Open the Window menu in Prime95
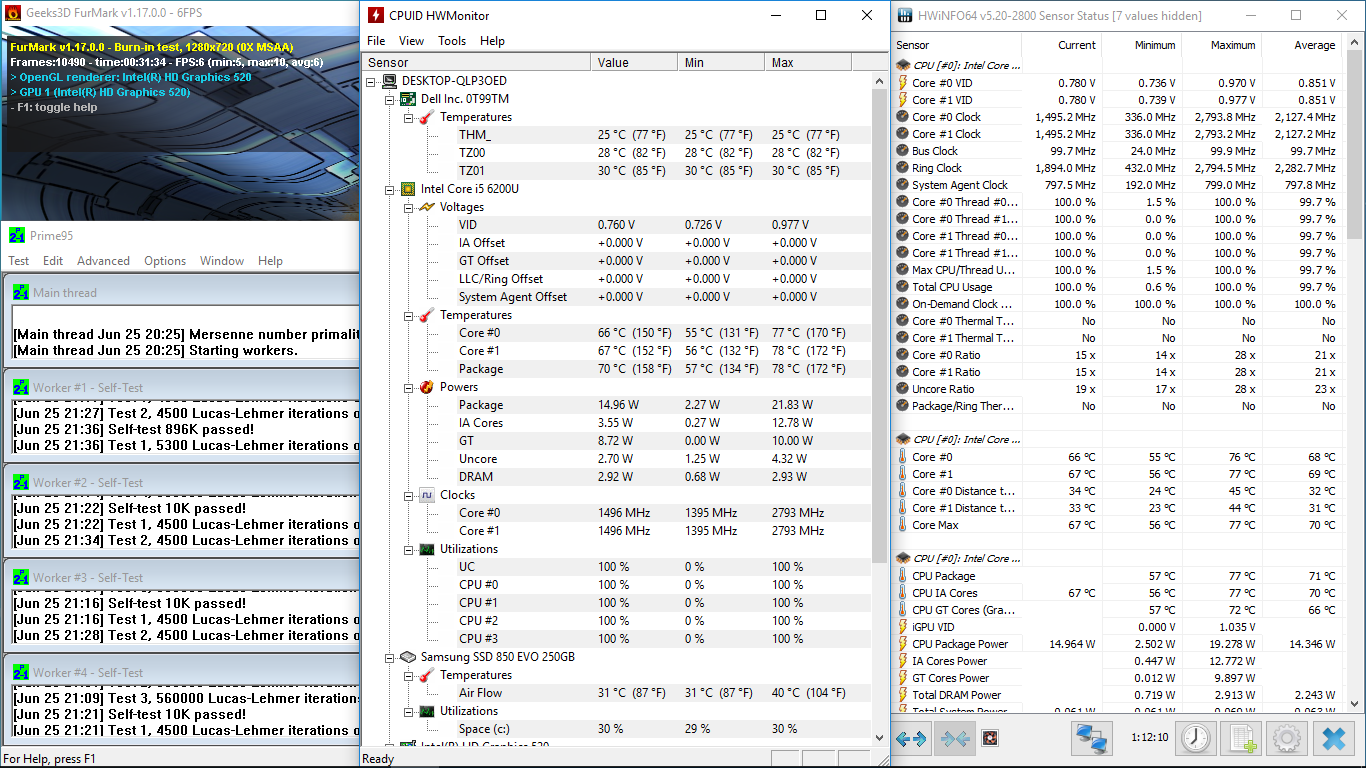The height and width of the screenshot is (768, 1366). pos(222,261)
